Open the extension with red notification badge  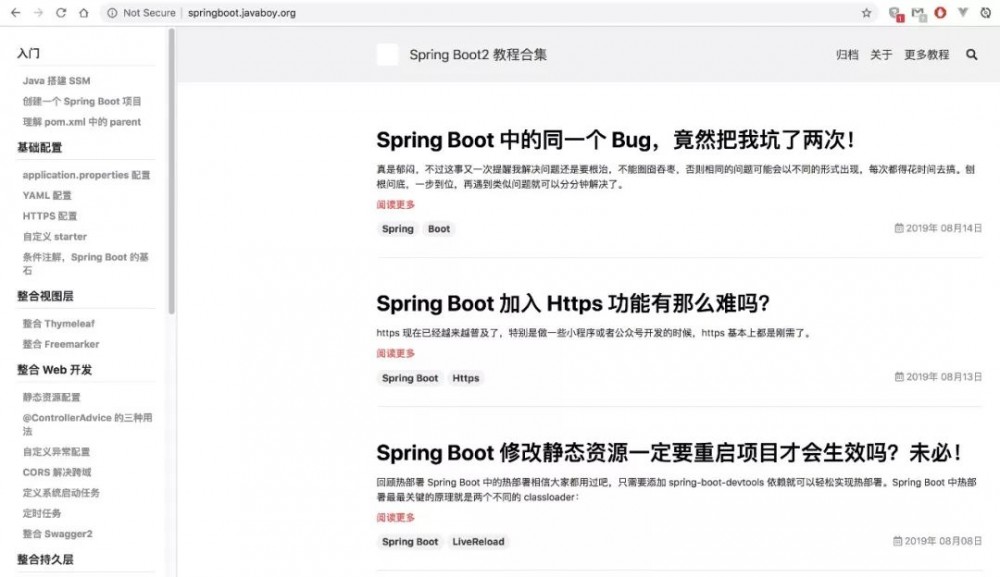pyautogui.click(x=895, y=12)
